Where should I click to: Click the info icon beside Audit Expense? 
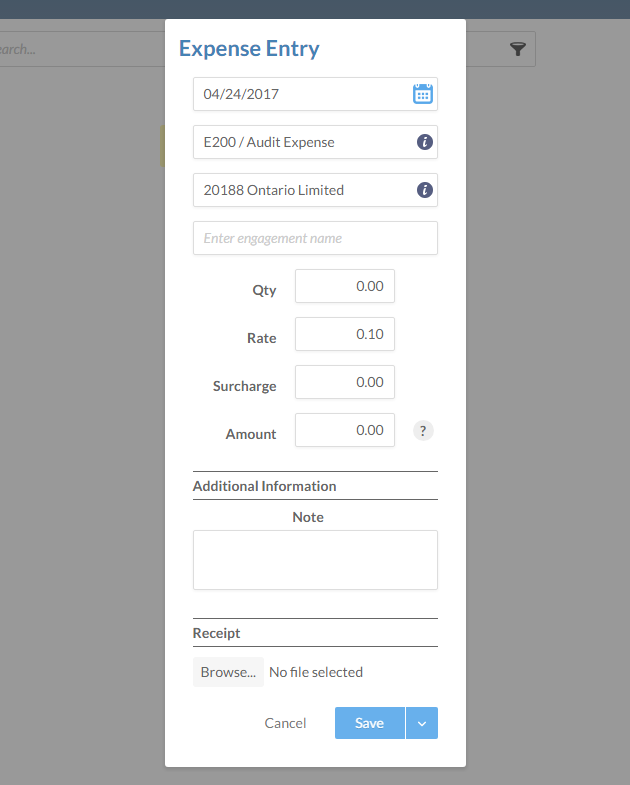(x=424, y=142)
